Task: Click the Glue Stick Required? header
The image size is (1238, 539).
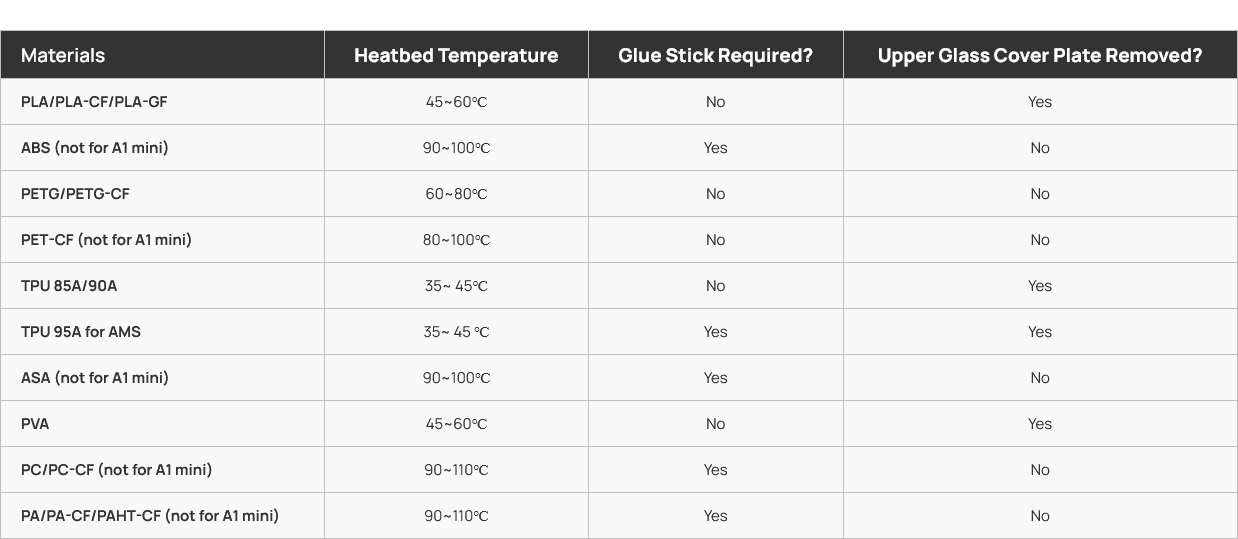Action: (x=715, y=55)
